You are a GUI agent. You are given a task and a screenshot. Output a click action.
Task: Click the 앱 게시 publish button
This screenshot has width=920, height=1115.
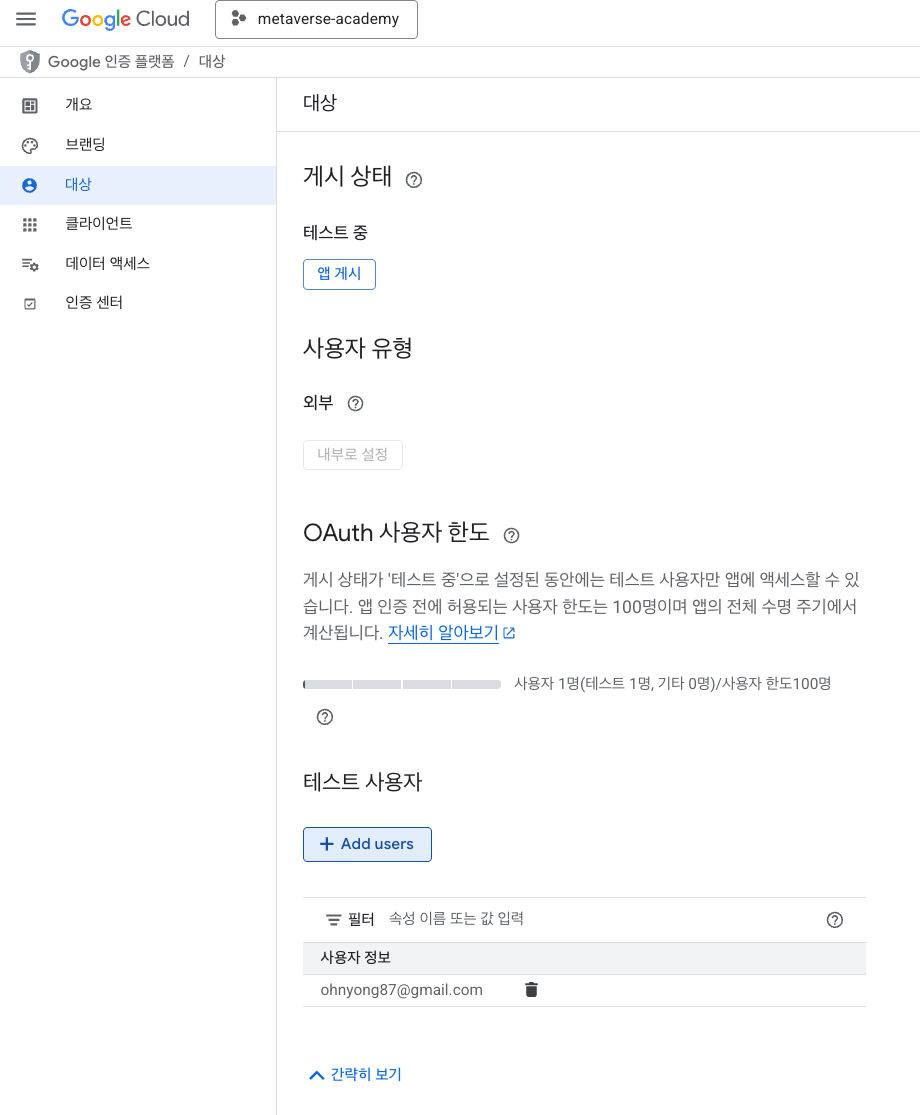[x=339, y=274]
